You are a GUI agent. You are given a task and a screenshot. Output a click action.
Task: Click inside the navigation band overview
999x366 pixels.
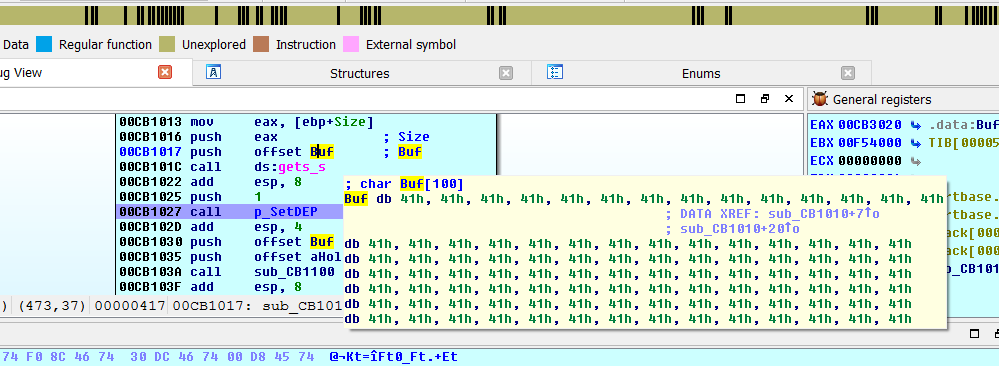point(500,15)
